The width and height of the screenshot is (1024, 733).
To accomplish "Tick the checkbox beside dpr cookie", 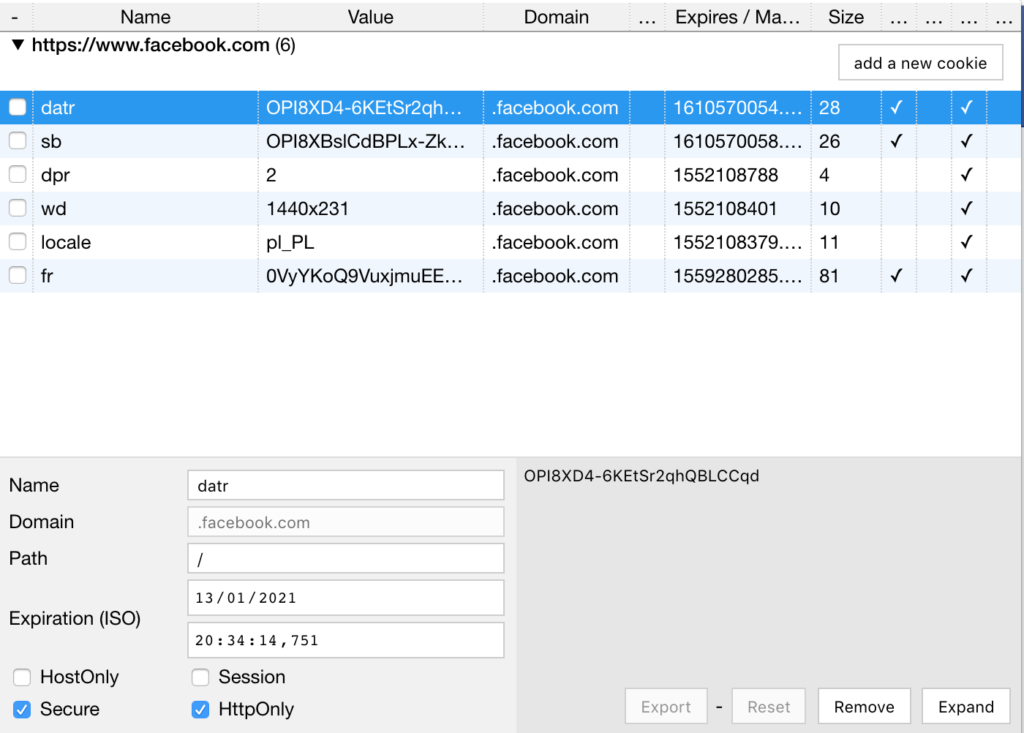I will 18,174.
